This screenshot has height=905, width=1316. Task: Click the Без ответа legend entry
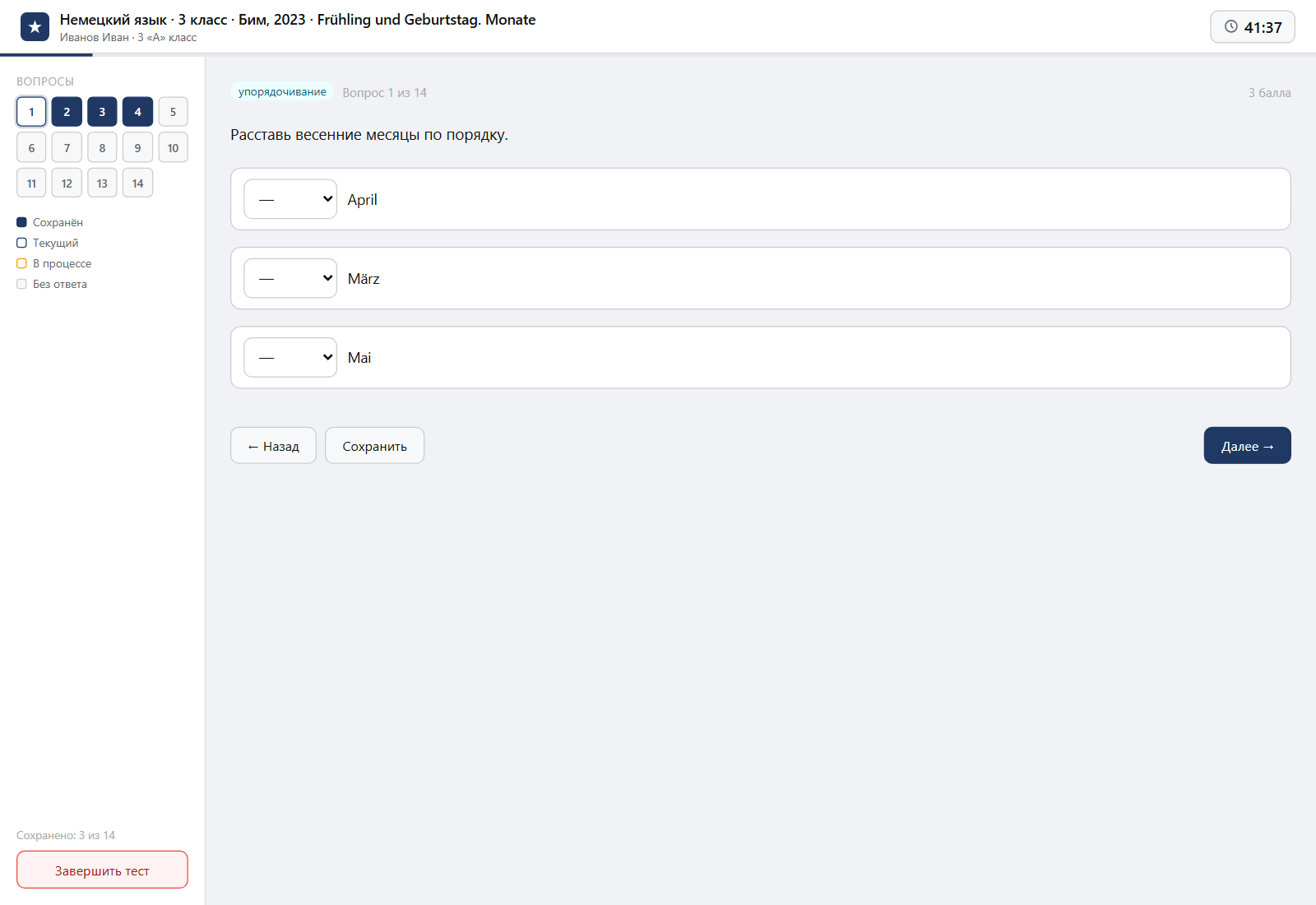click(x=52, y=284)
